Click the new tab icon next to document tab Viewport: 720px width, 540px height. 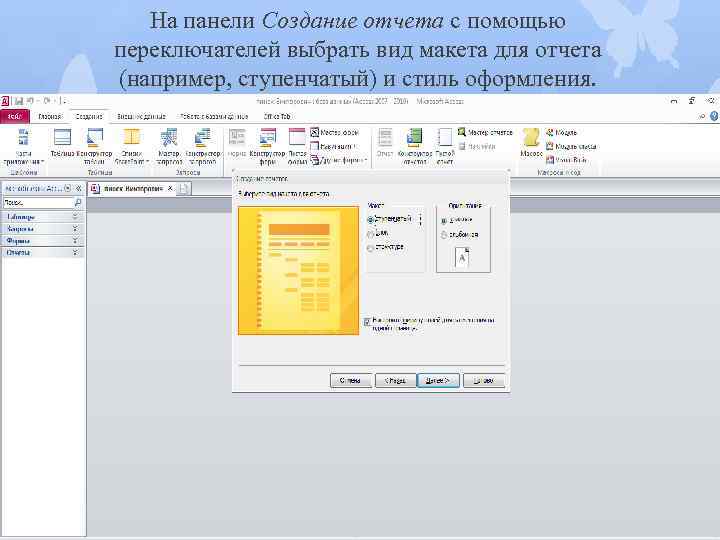click(x=184, y=189)
